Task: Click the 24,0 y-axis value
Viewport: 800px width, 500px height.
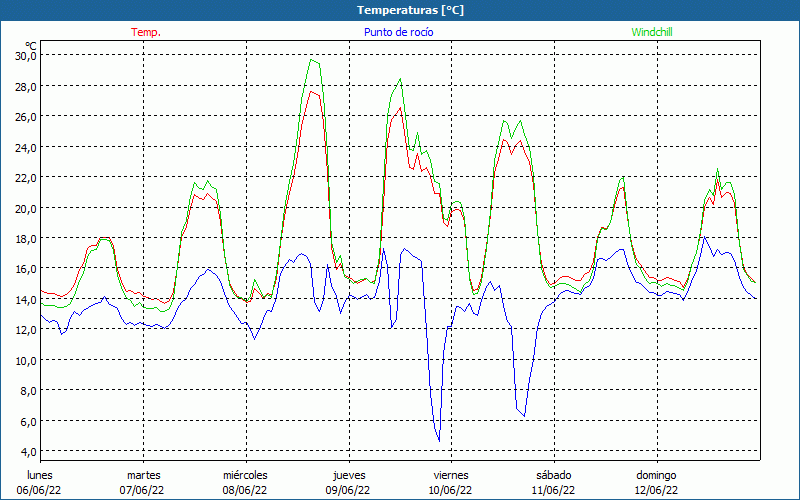Action: 26,147
